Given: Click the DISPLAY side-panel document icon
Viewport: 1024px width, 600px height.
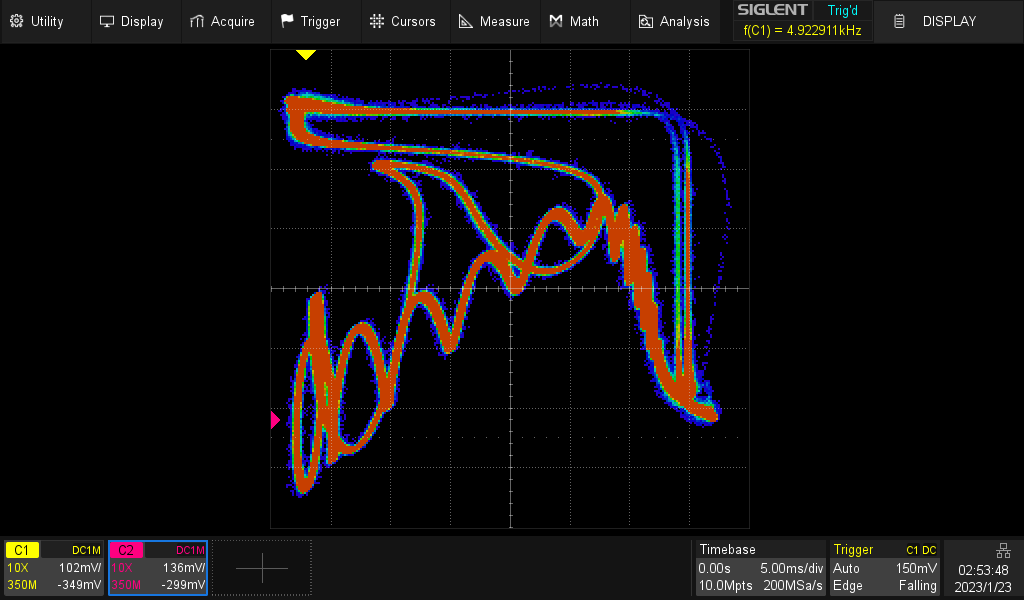Looking at the screenshot, I should tap(900, 21).
